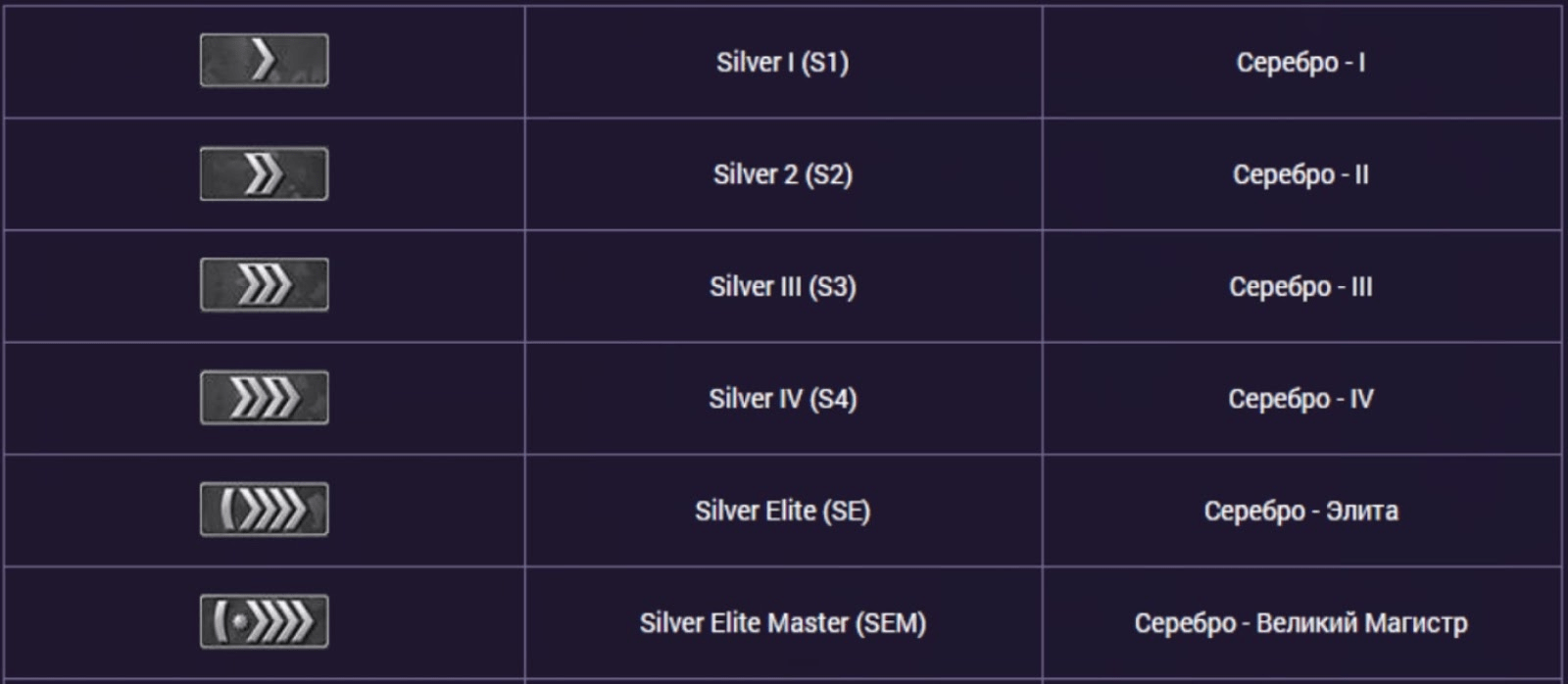
Task: Click 'Silver Elite Master (SEM)' text
Action: [x=783, y=623]
